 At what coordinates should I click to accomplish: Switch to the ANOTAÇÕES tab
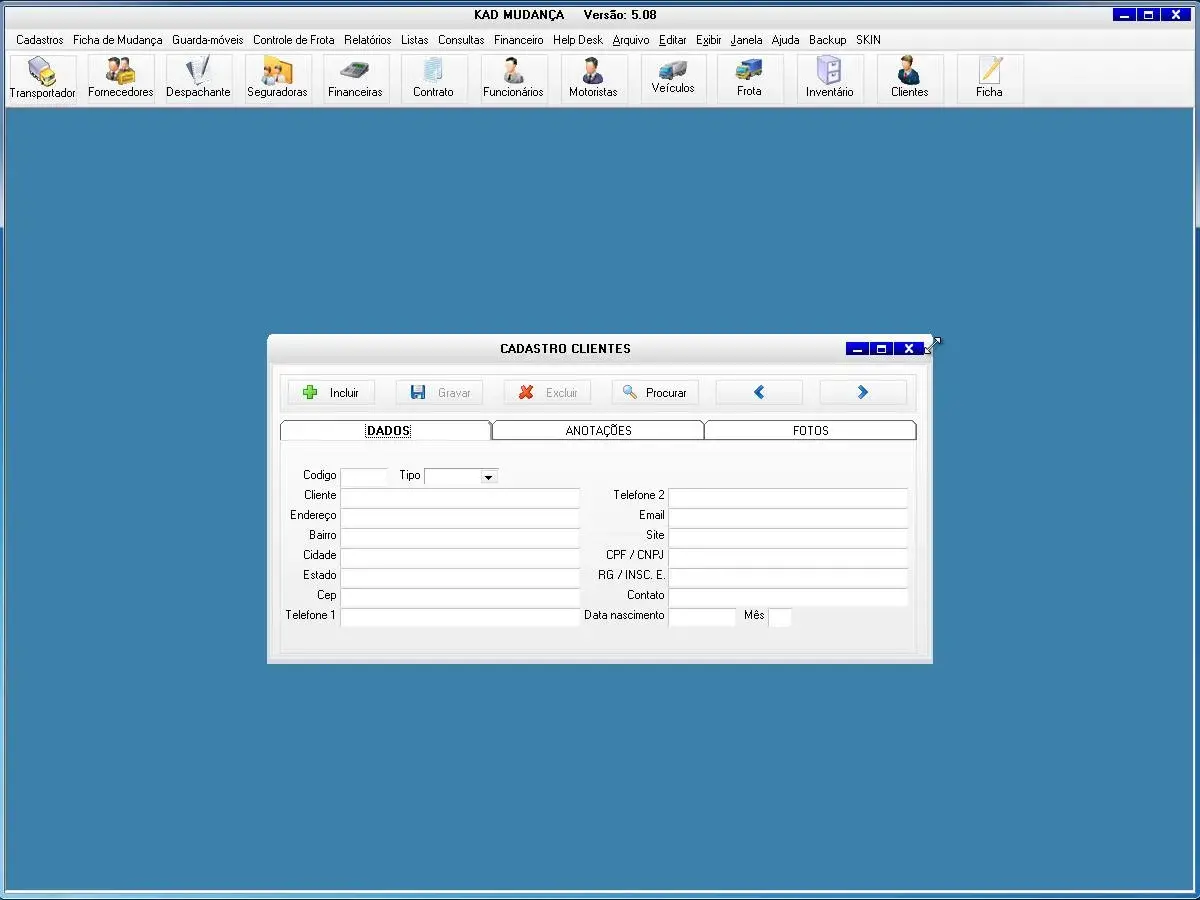coord(598,430)
